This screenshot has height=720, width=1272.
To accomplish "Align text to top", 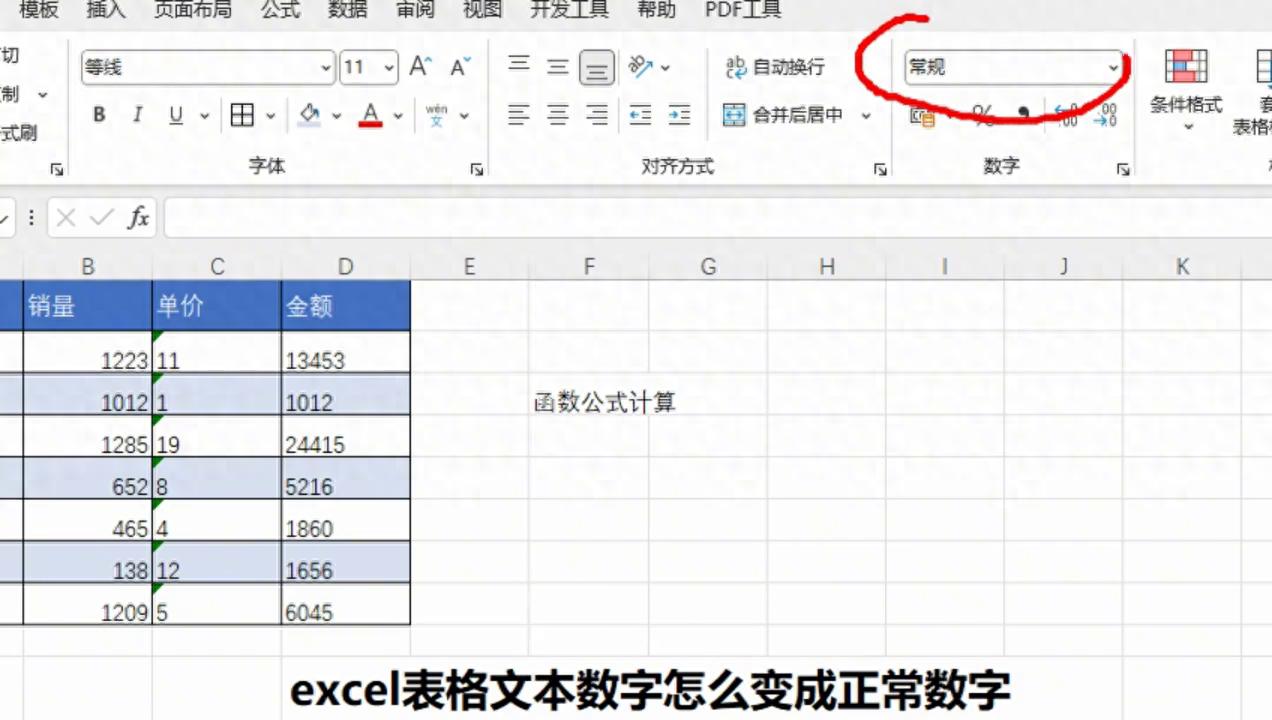I will click(518, 66).
